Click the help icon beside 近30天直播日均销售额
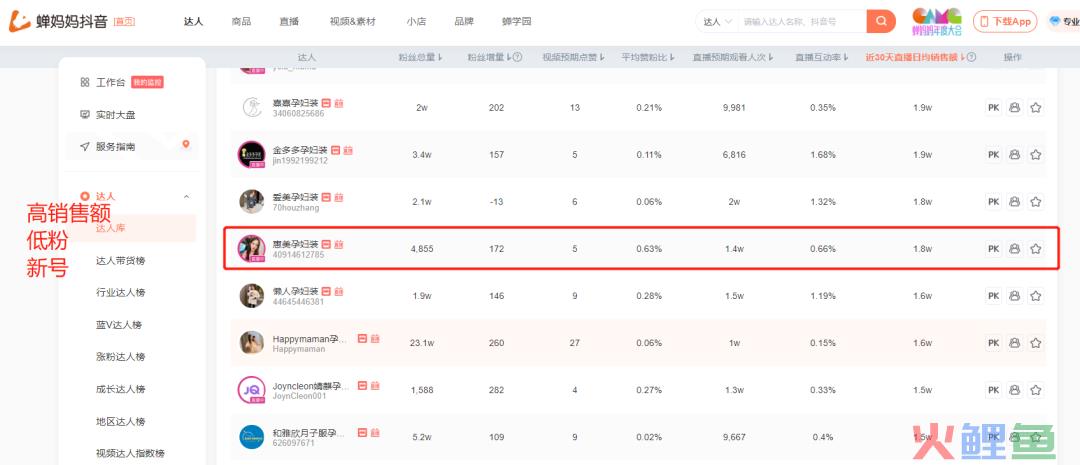 pos(971,57)
